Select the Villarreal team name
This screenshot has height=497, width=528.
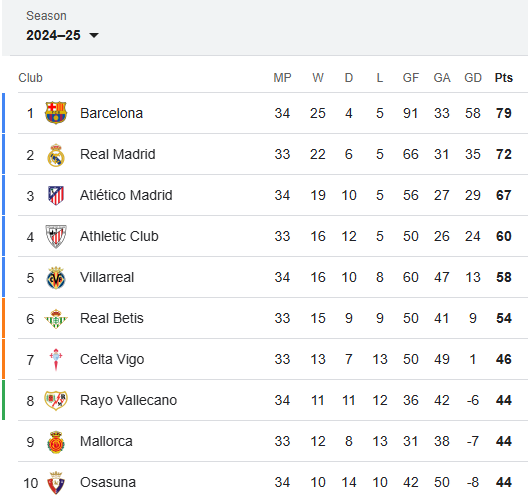(x=107, y=277)
